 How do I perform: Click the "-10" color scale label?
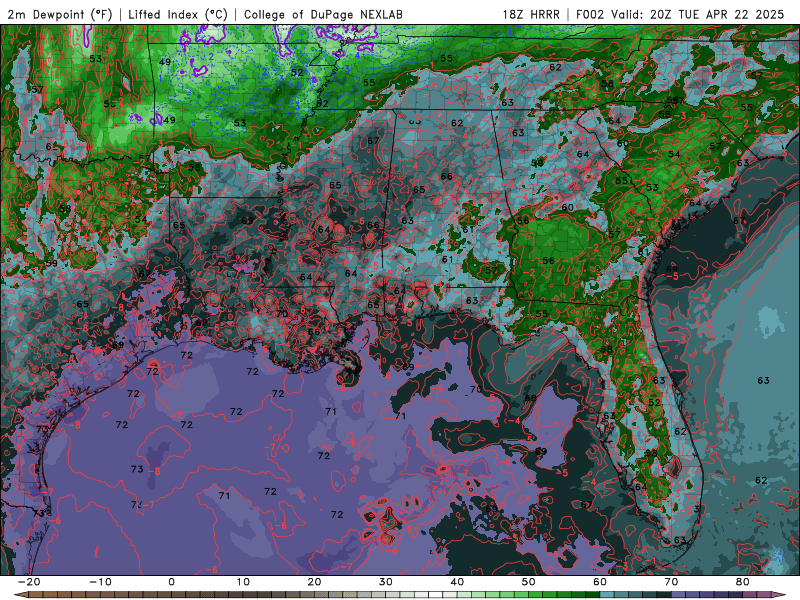coord(100,582)
